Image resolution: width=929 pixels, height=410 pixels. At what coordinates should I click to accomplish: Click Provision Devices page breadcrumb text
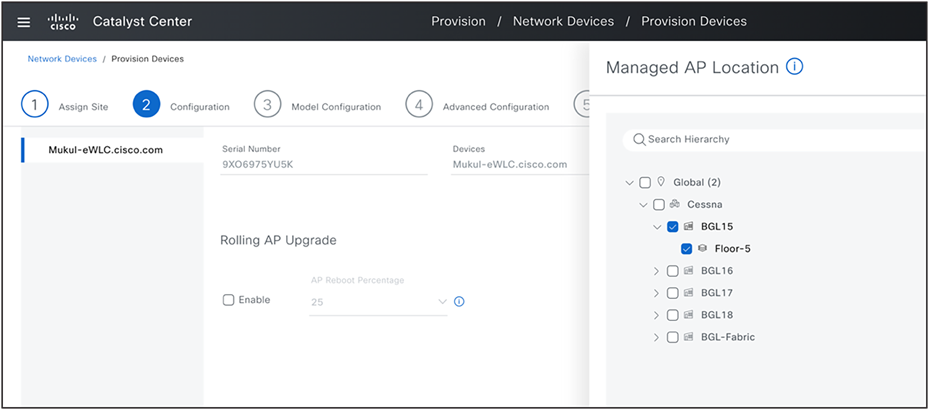tap(148, 59)
